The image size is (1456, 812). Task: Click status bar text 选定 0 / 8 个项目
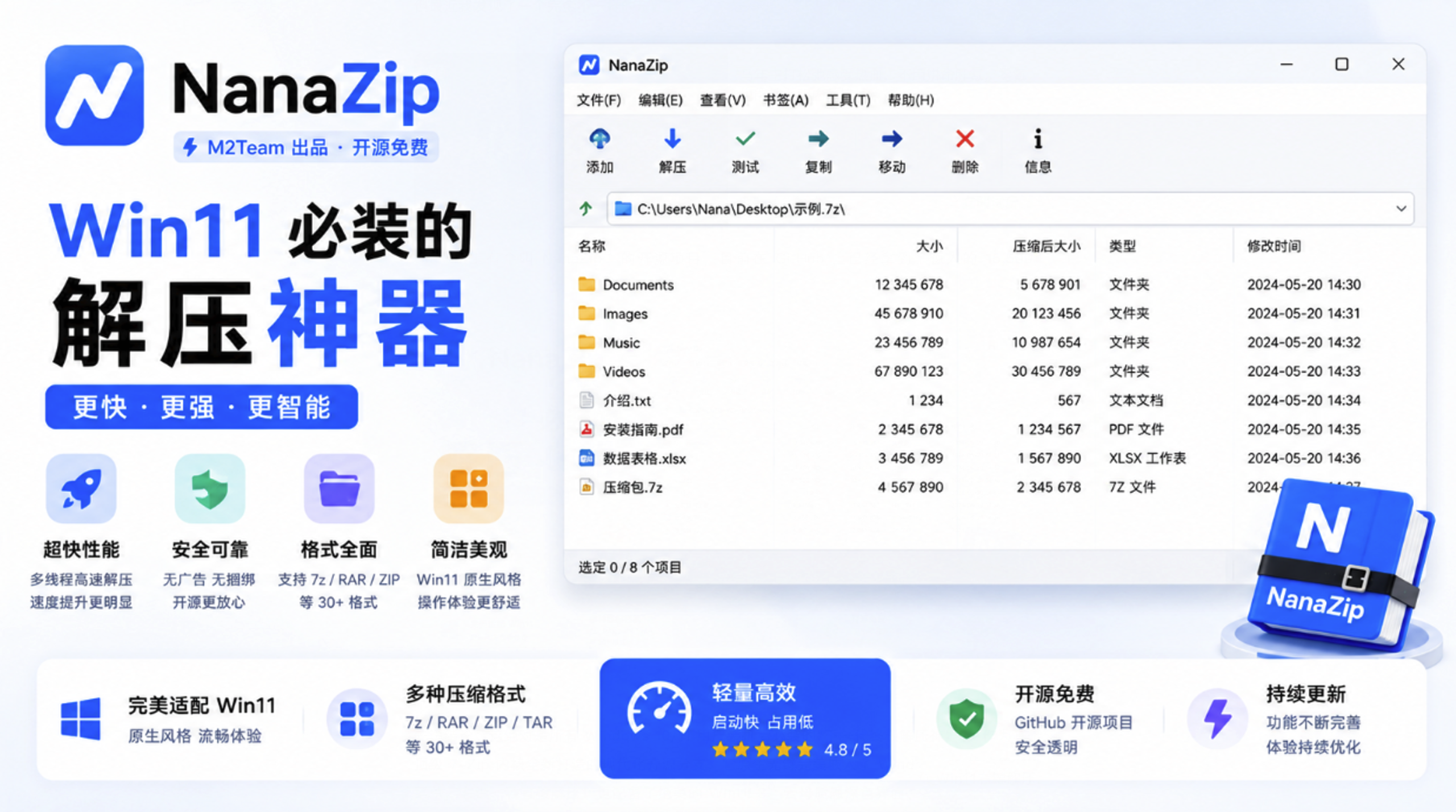(630, 567)
